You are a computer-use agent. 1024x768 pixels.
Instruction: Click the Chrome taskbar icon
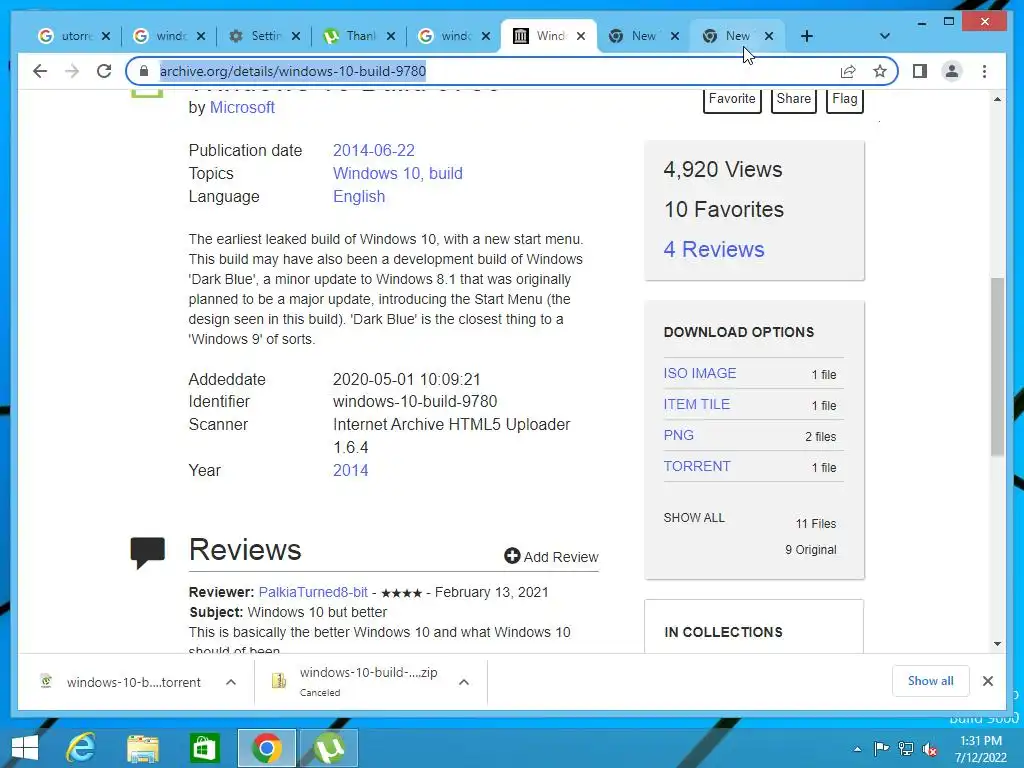266,748
